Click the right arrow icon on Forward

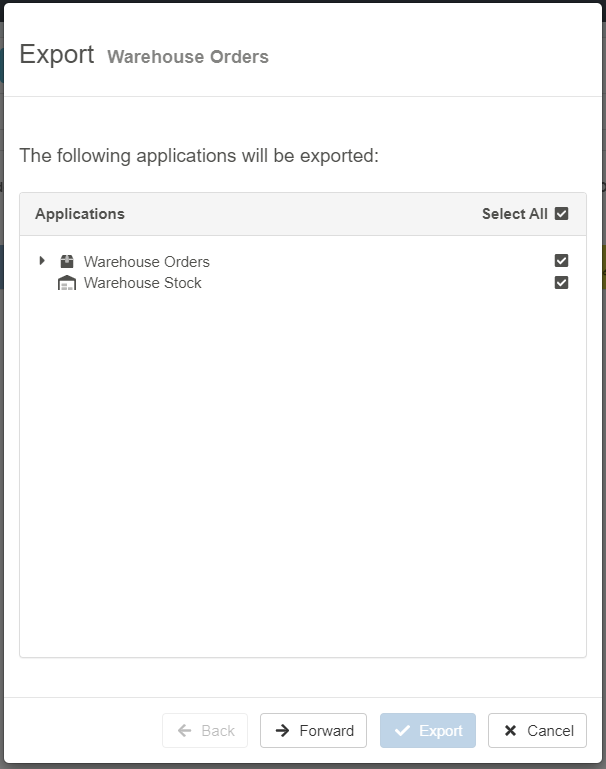[x=283, y=731]
